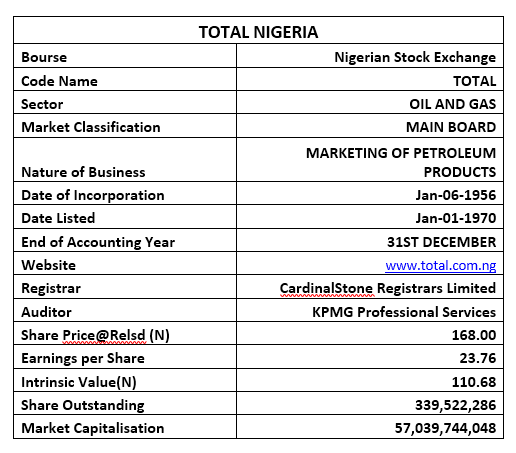Open the www.total.com.ng website link

(440, 265)
